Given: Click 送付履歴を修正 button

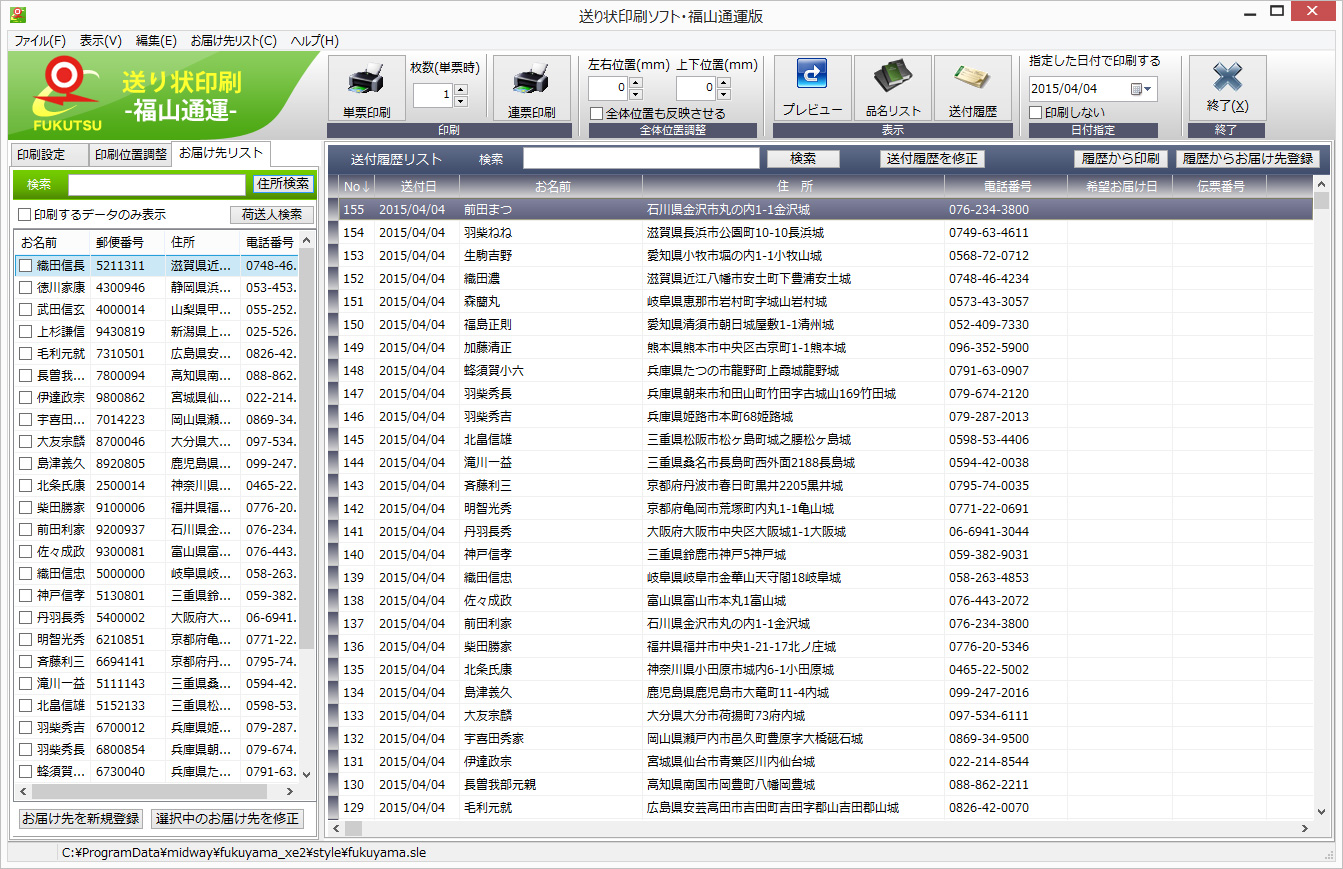Looking at the screenshot, I should click(933, 159).
